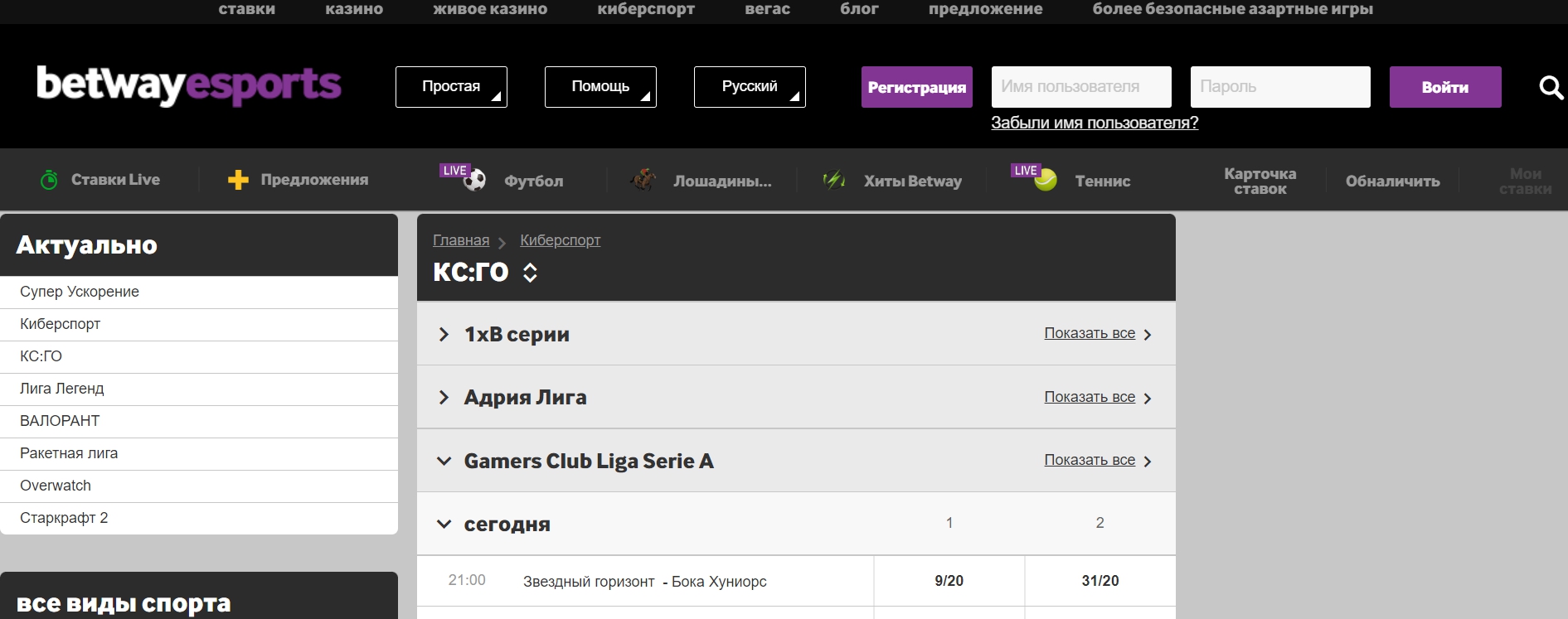Click the Теннис tennis ball icon
1568x619 pixels.
[1046, 179]
